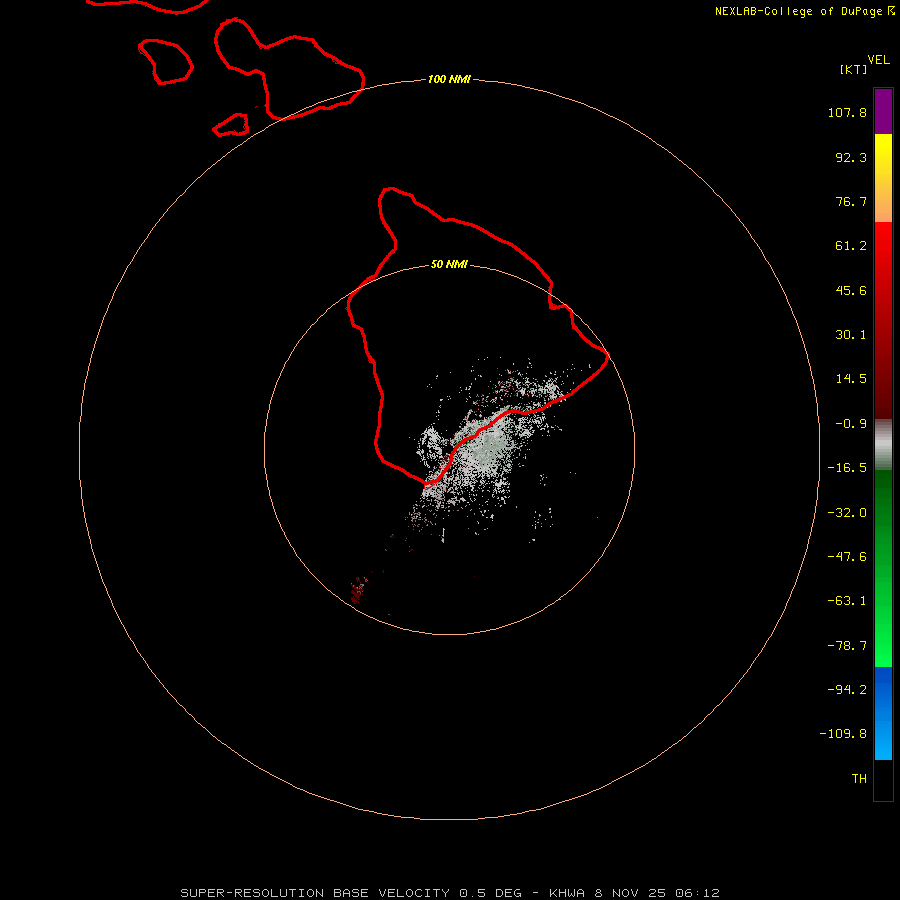Screen dimensions: 900x900
Task: Click the -32.0 velocity scale value
Action: (x=847, y=513)
